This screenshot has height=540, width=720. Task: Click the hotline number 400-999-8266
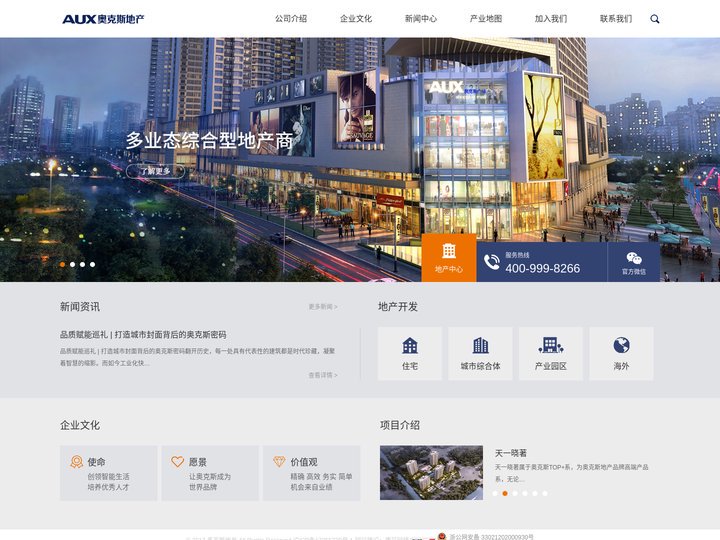pyautogui.click(x=543, y=268)
